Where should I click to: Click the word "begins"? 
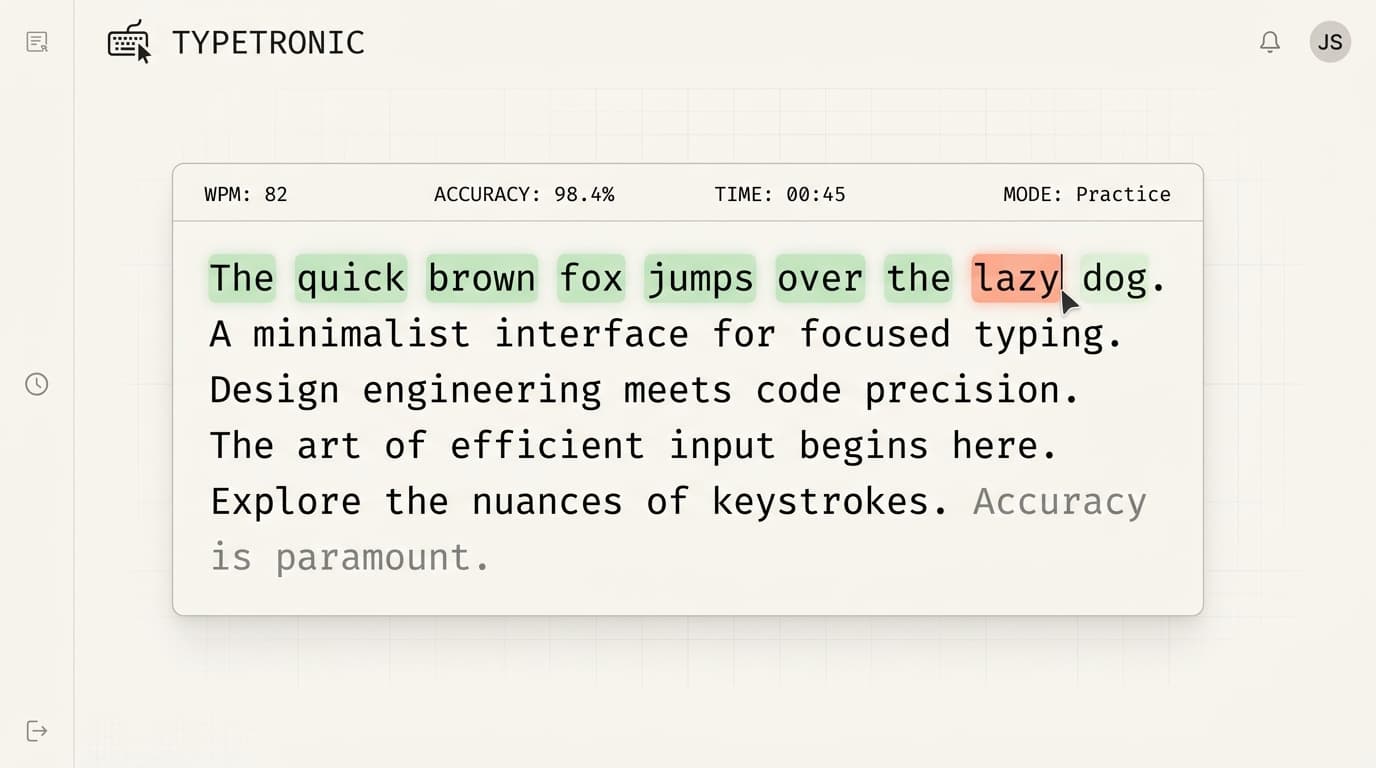[864, 447]
